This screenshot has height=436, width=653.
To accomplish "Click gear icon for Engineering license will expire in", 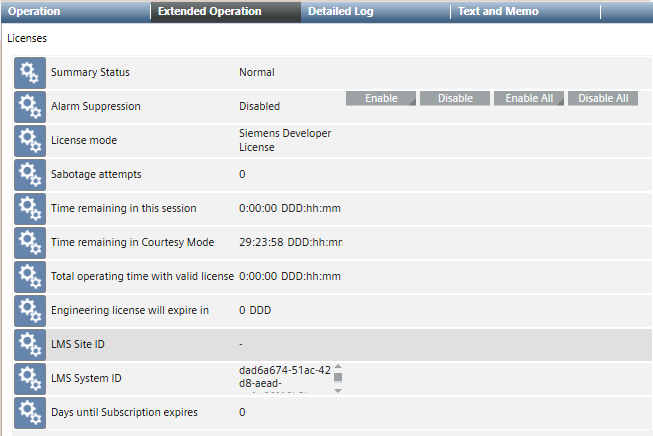I will point(30,311).
